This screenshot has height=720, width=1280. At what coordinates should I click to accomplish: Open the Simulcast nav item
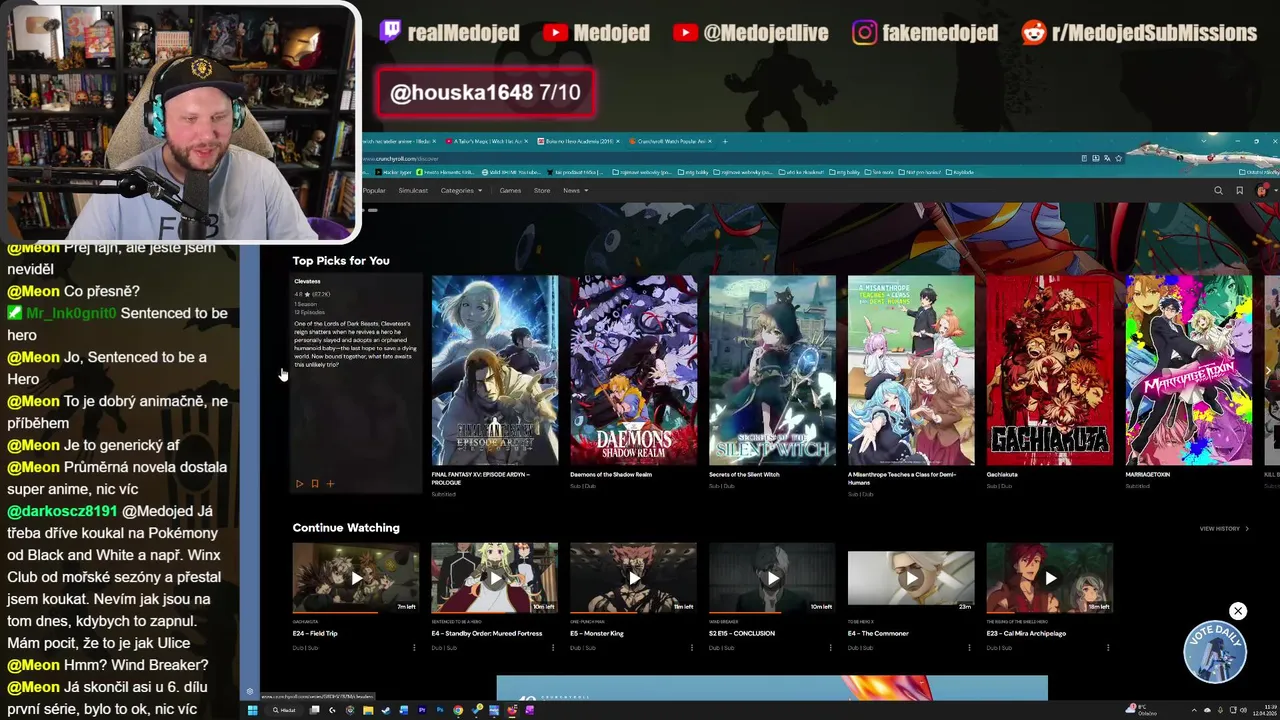tap(413, 190)
